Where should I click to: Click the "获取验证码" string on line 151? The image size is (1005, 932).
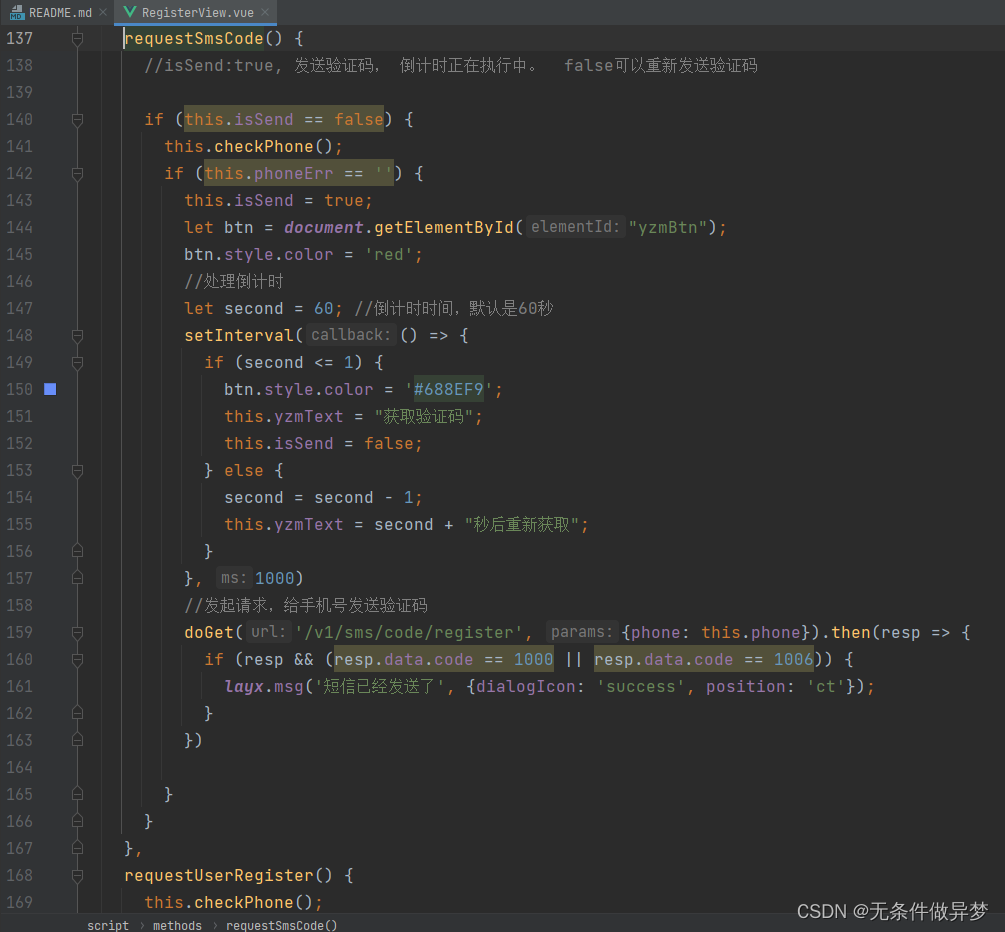[424, 417]
